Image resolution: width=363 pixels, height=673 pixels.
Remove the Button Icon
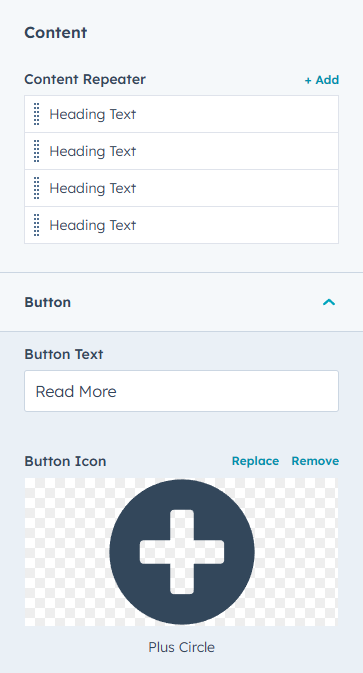click(x=315, y=461)
